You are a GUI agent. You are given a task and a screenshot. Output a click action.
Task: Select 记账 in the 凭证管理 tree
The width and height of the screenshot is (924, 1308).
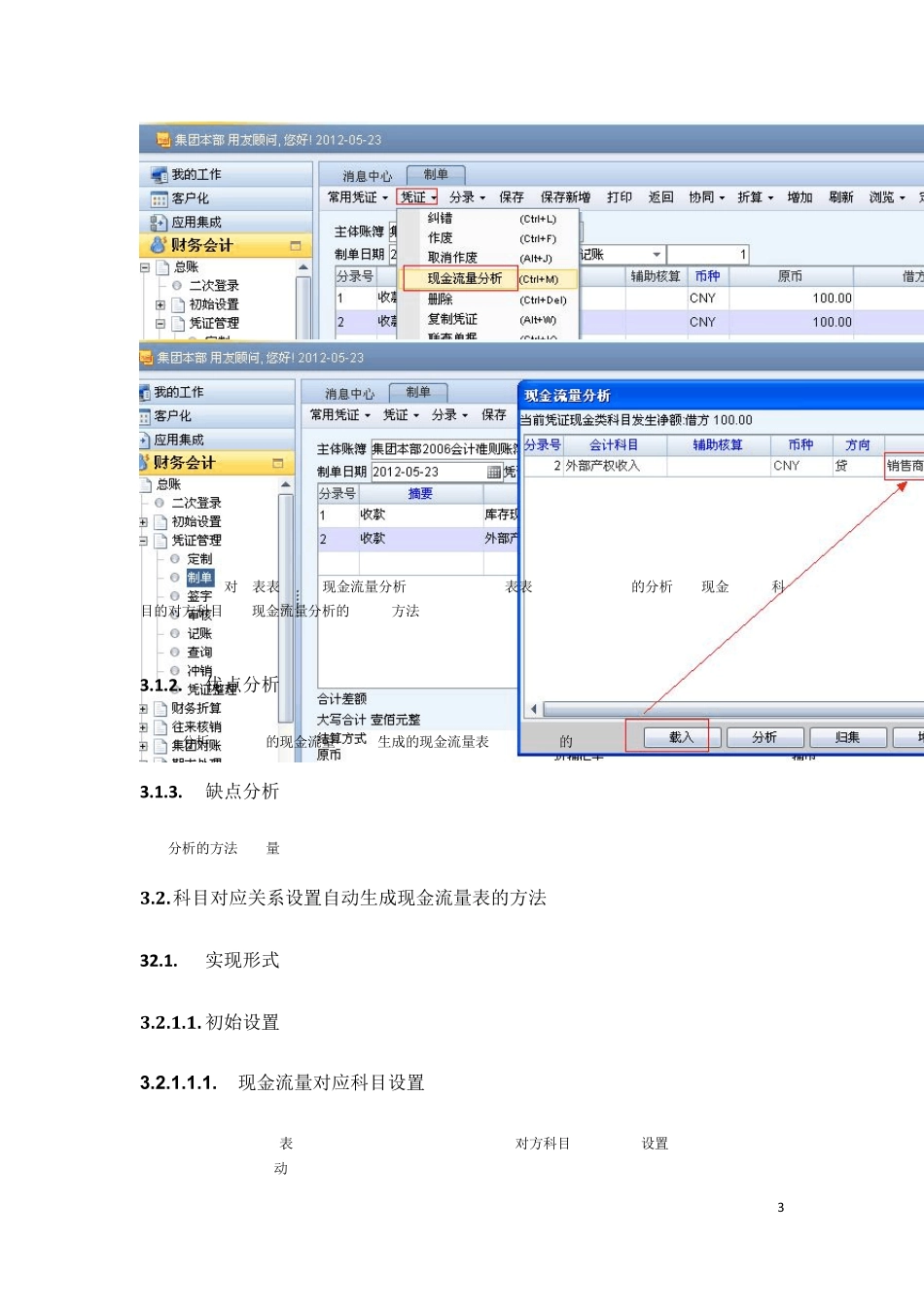[199, 633]
